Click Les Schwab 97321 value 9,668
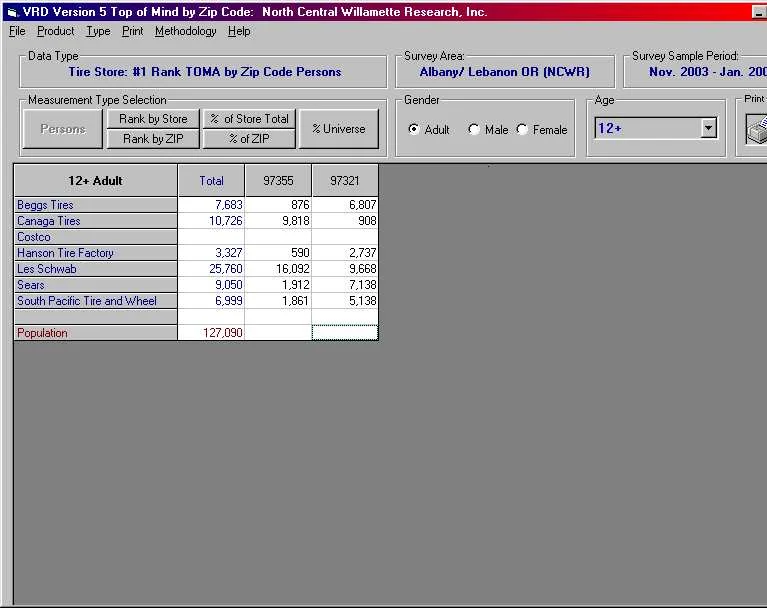Image resolution: width=767 pixels, height=608 pixels. click(345, 269)
